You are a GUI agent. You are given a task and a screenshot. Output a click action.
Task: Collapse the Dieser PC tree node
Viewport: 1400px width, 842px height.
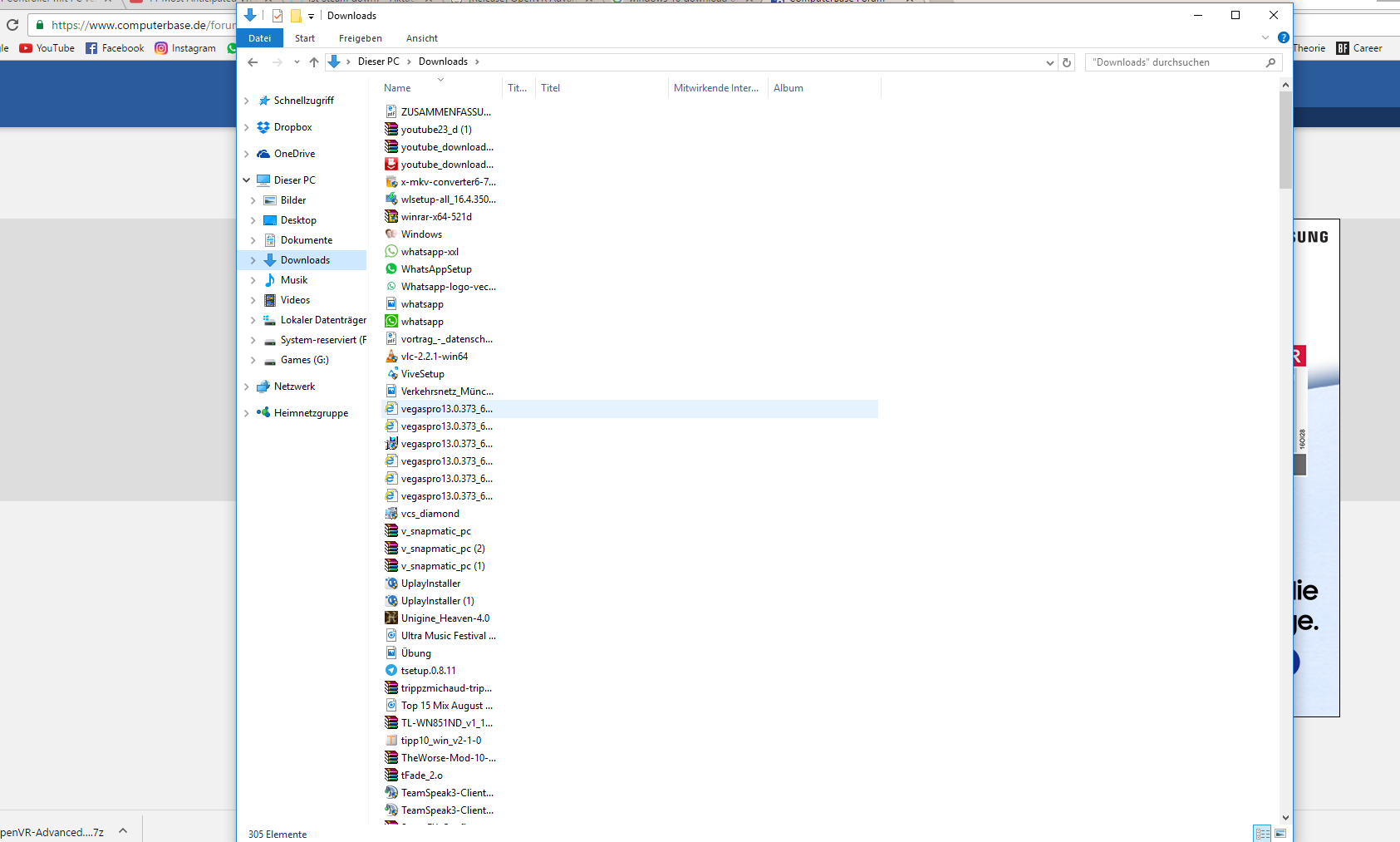[247, 180]
